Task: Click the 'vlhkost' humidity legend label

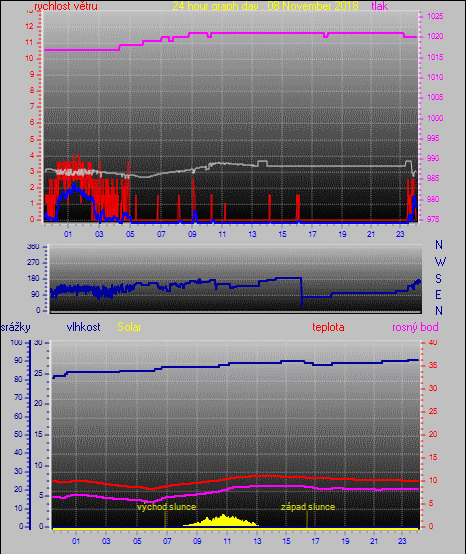Action: [83, 327]
